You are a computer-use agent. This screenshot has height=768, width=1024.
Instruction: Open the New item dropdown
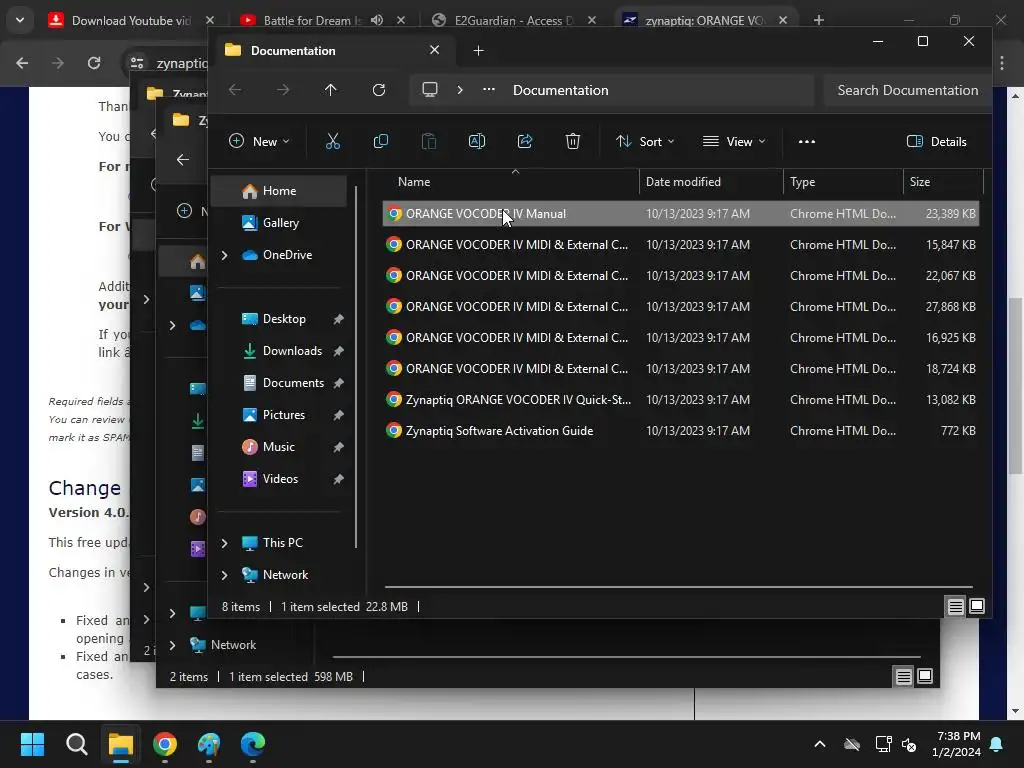[259, 141]
